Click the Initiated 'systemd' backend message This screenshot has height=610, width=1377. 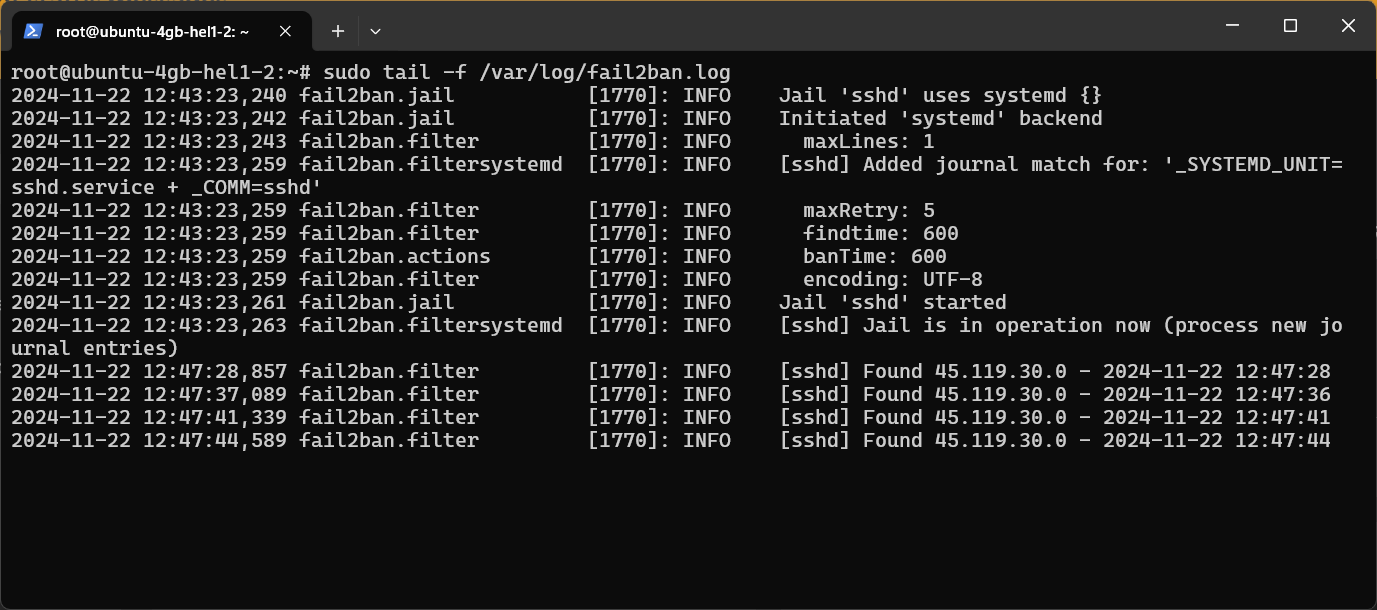tap(940, 118)
